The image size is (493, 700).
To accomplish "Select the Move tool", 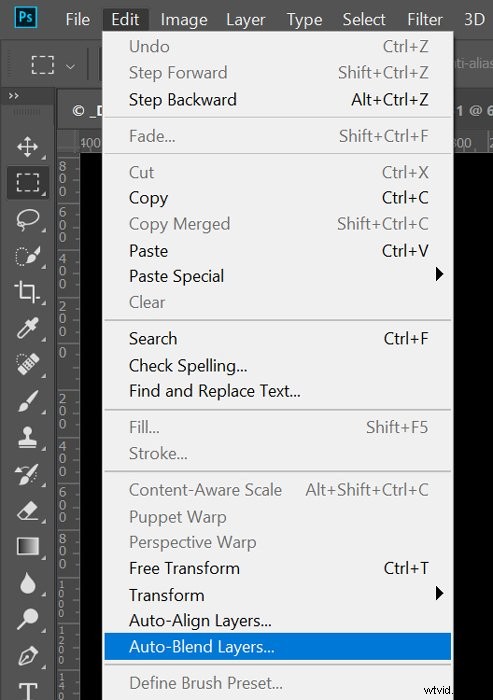I will point(27,147).
